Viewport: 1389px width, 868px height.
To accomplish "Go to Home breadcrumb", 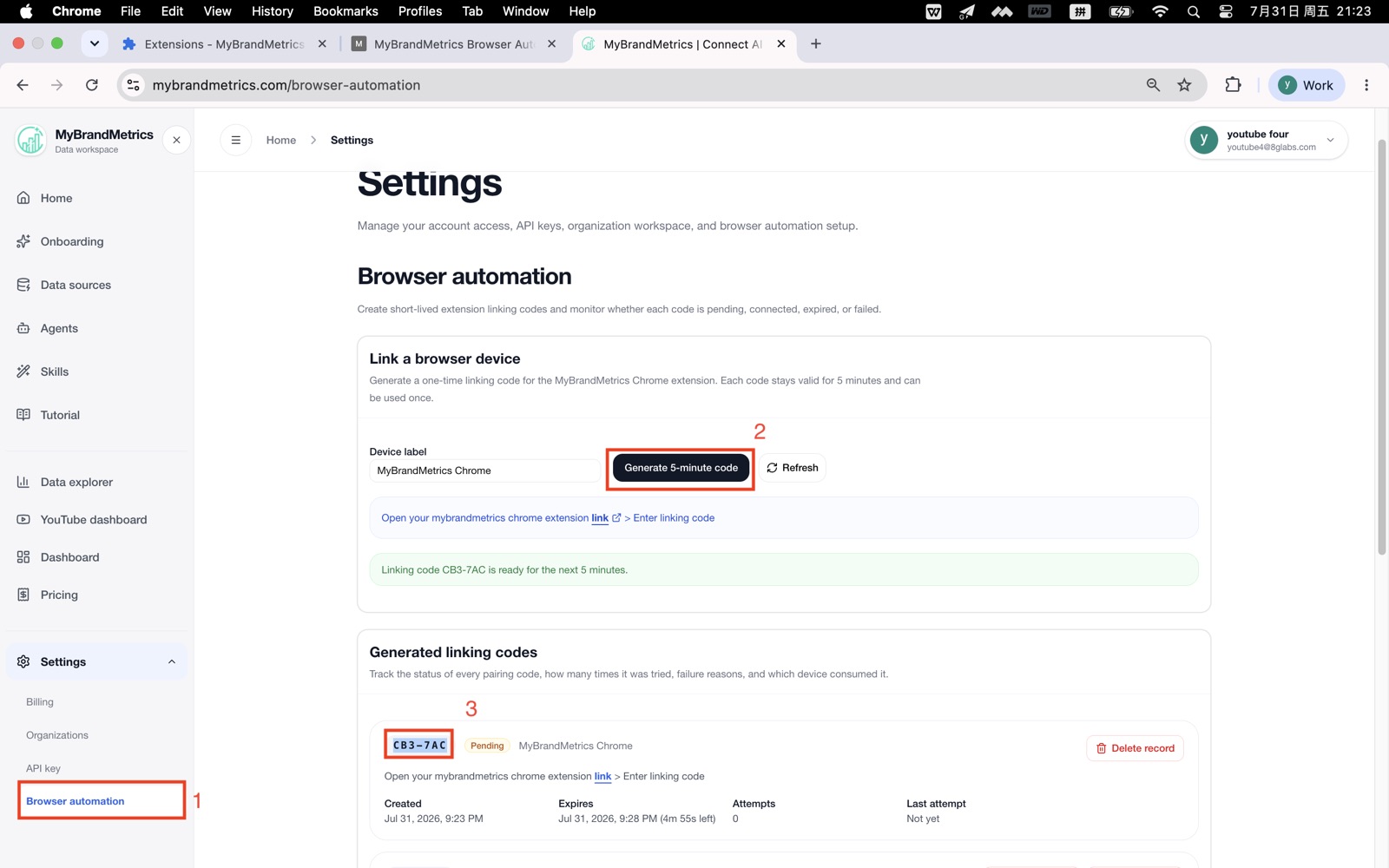I will 281,140.
